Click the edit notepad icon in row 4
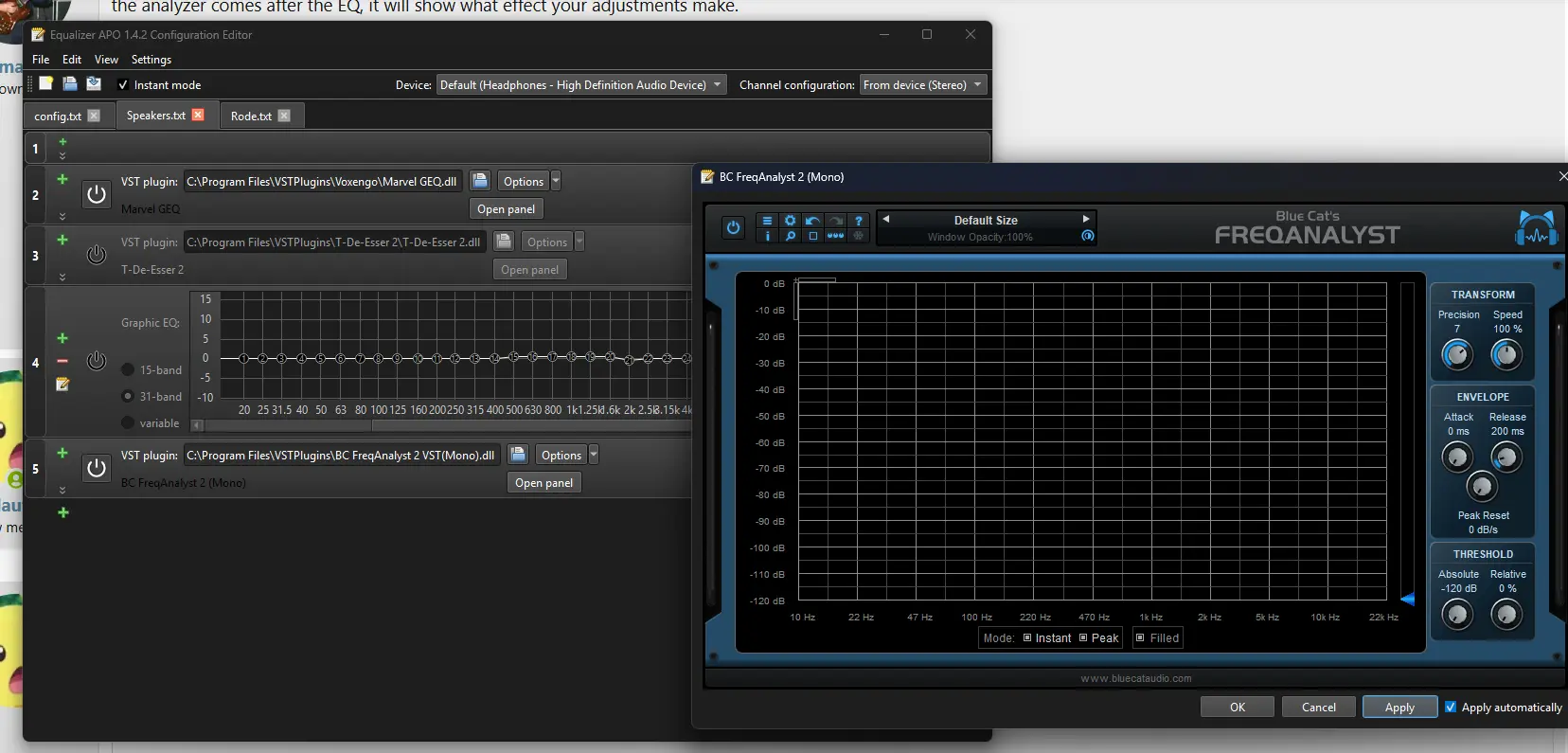The width and height of the screenshot is (1568, 753). coord(62,384)
